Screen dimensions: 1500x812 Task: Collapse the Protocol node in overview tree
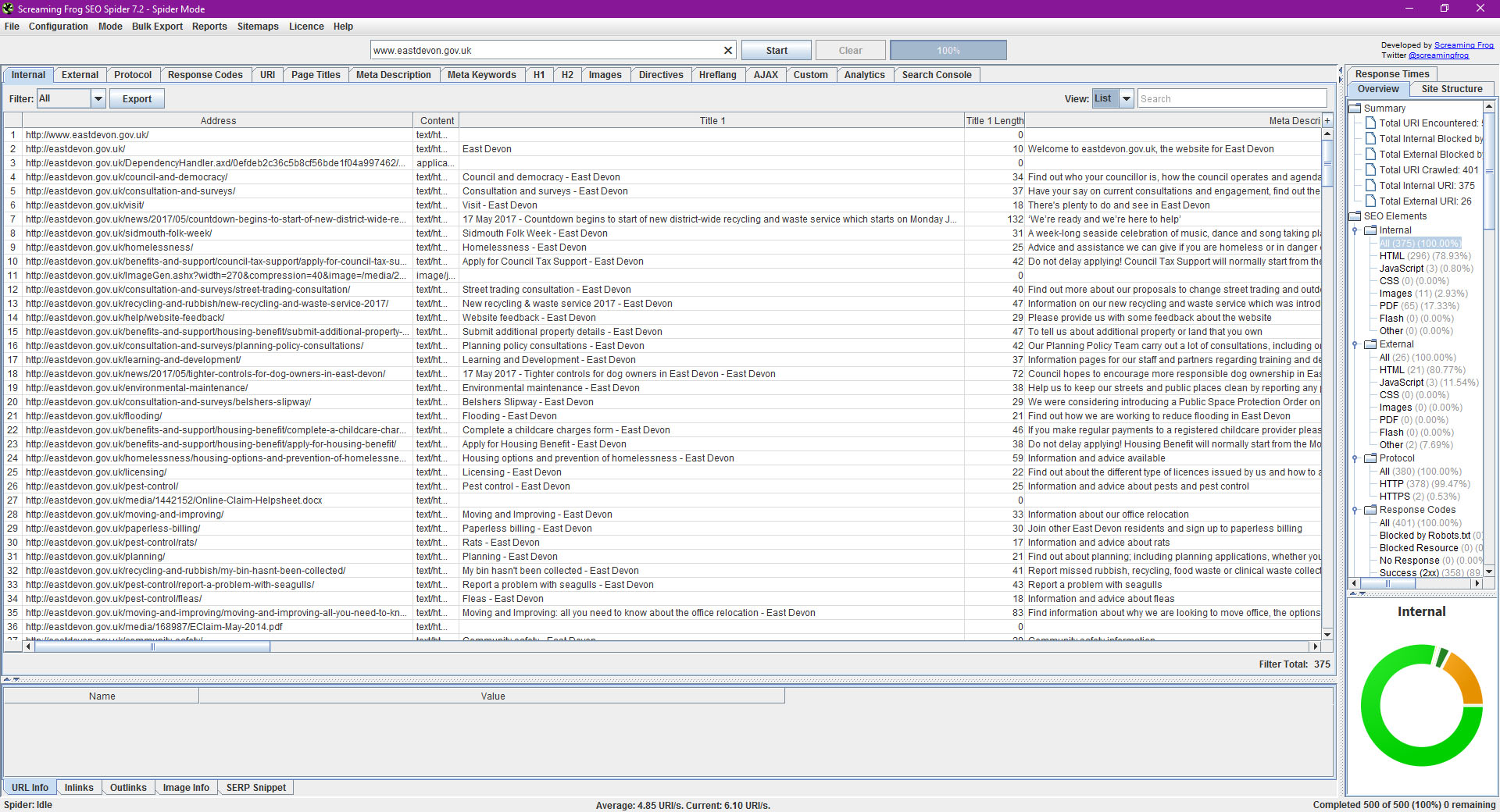pos(1355,458)
